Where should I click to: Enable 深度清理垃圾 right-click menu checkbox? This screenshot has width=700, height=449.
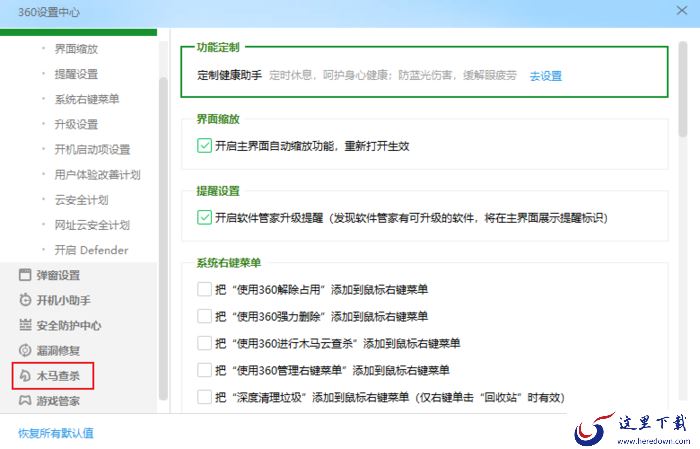click(204, 397)
